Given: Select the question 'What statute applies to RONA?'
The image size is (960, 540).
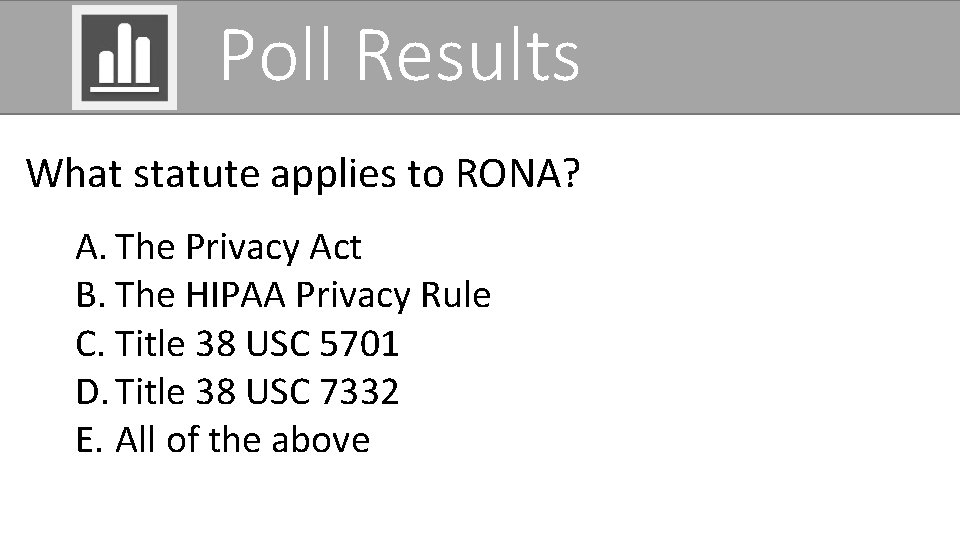Looking at the screenshot, I should [302, 173].
